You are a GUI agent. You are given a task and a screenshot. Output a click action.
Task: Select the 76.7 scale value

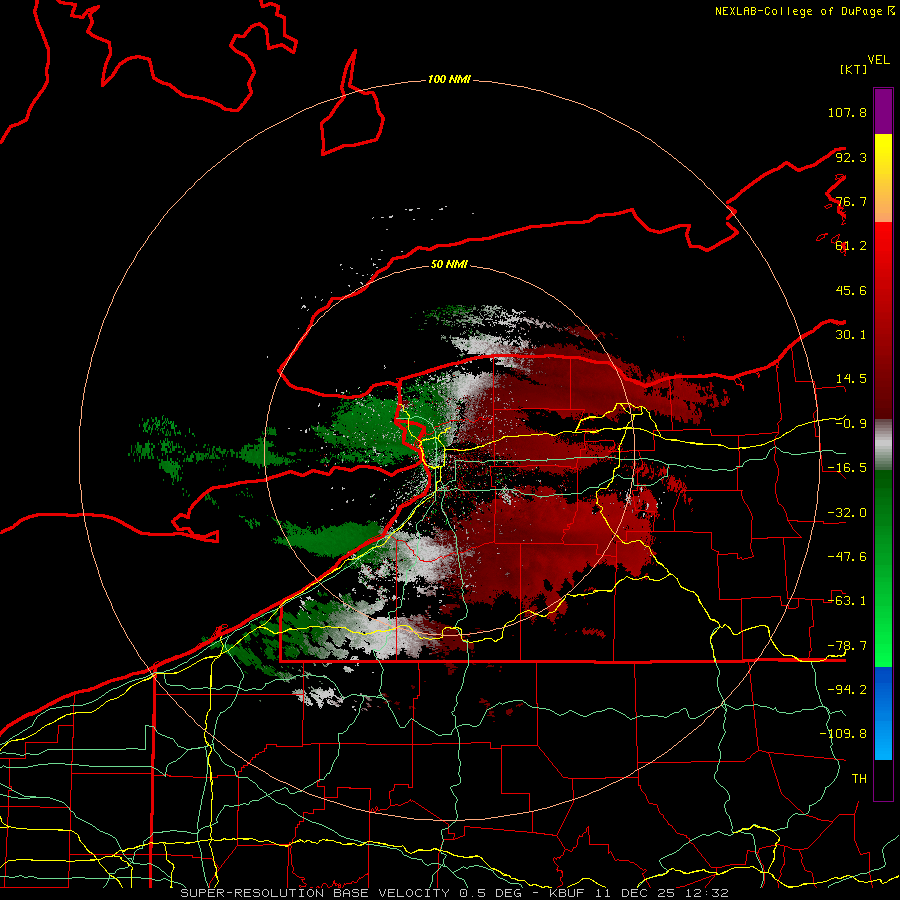pos(851,201)
